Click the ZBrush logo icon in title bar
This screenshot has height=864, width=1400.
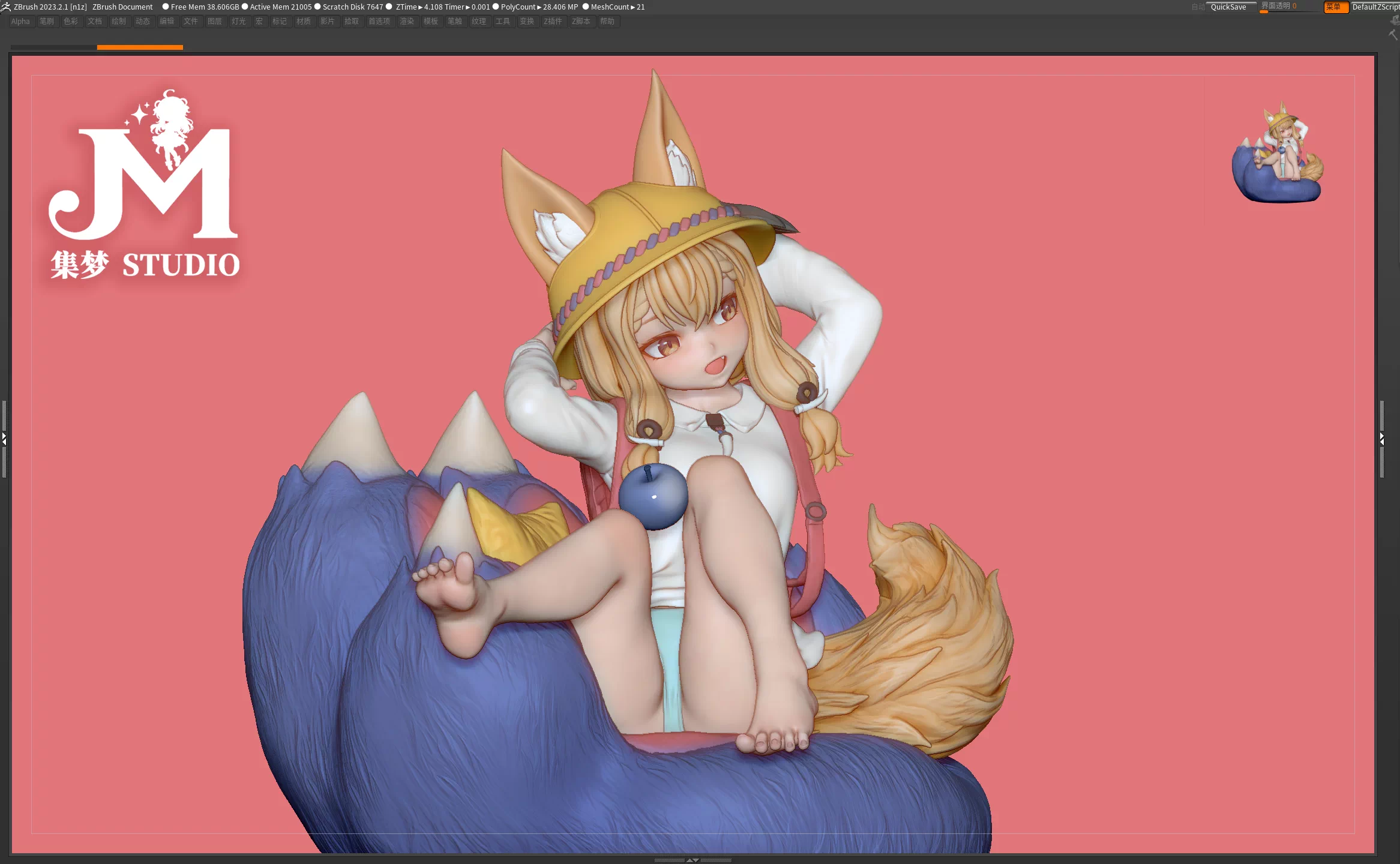(x=6, y=7)
